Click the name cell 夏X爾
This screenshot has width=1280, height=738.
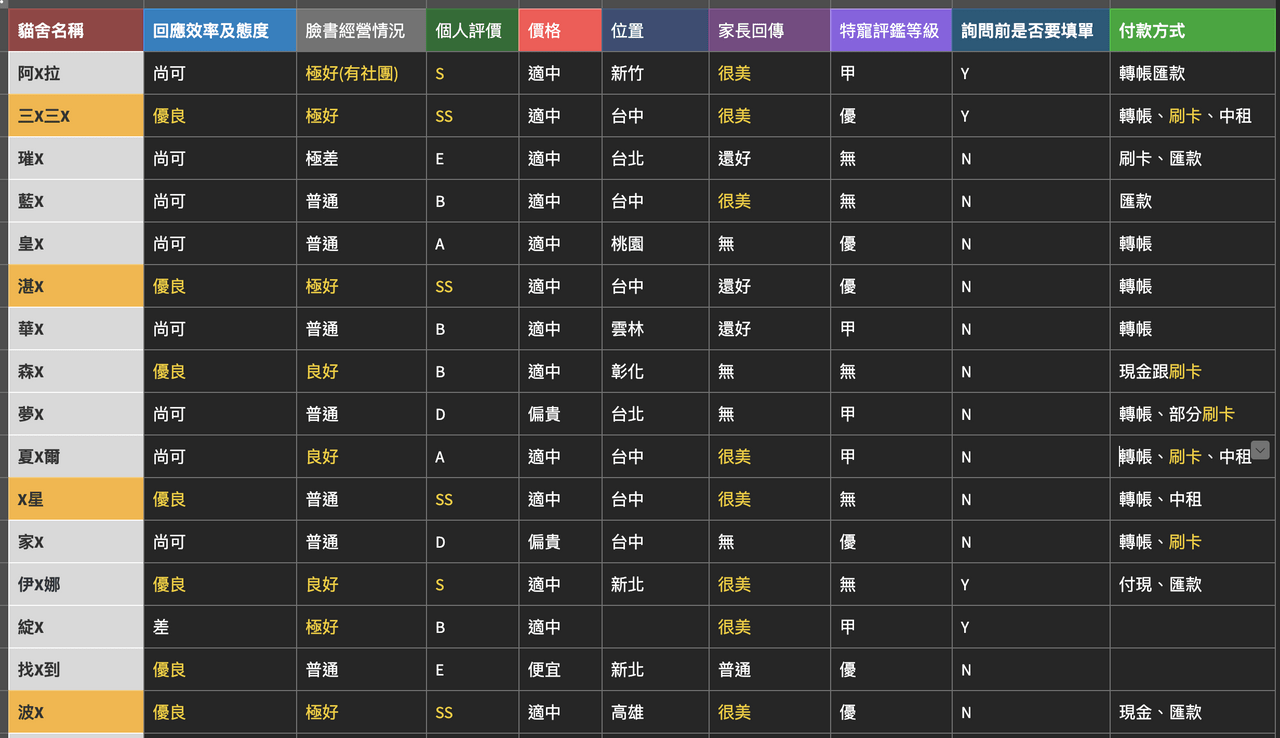point(76,457)
